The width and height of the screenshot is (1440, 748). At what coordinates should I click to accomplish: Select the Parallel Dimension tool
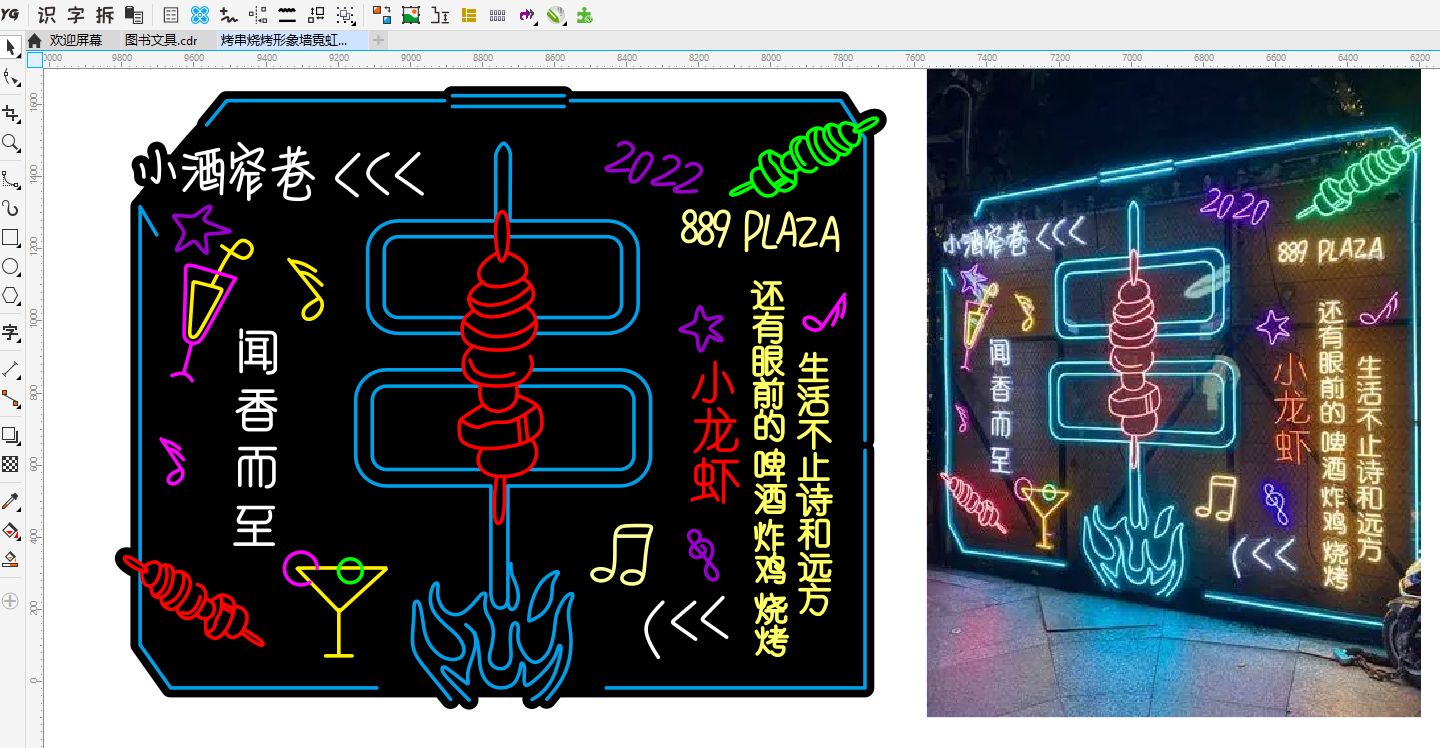coord(11,368)
